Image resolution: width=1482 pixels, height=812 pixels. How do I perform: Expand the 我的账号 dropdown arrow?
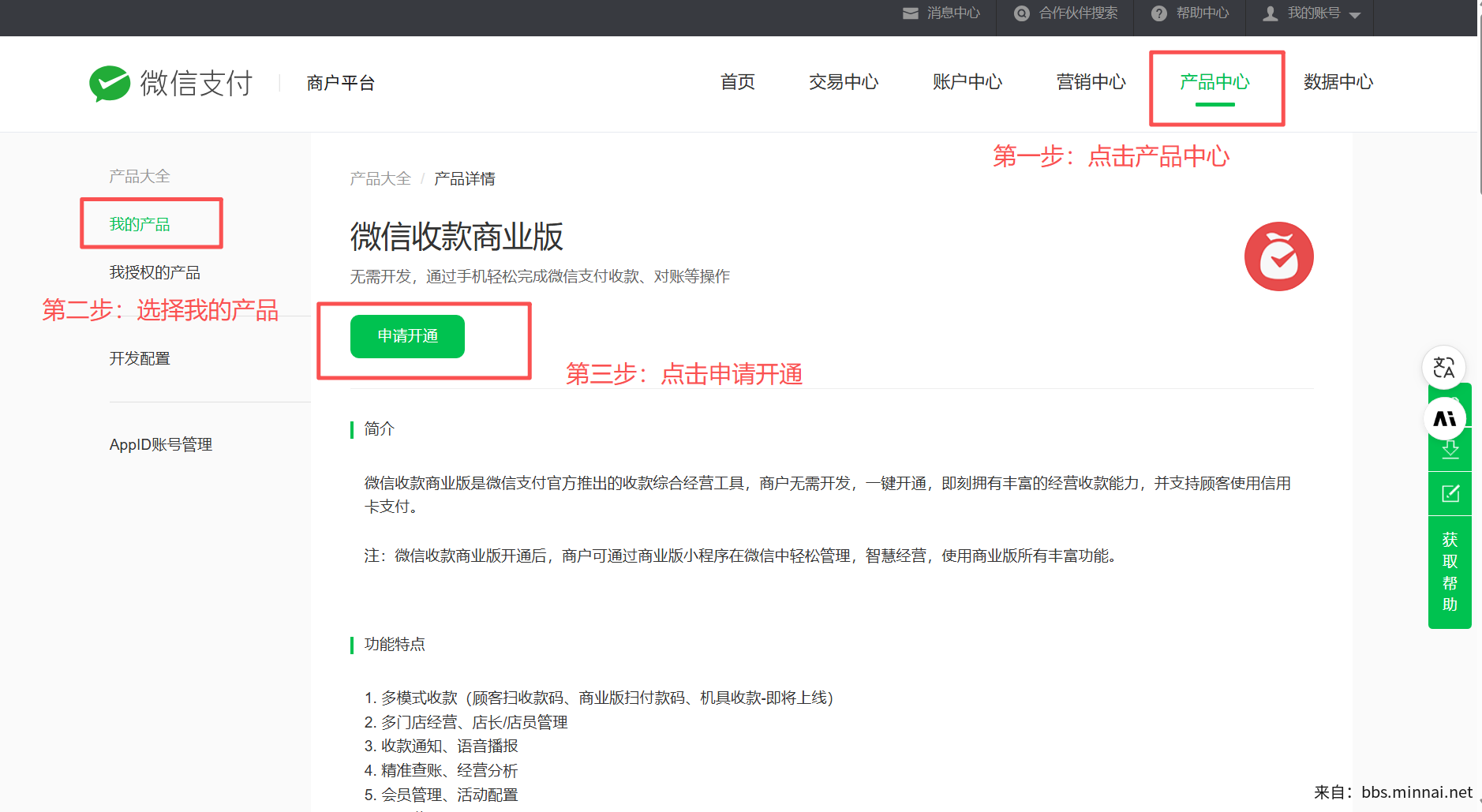click(x=1355, y=15)
